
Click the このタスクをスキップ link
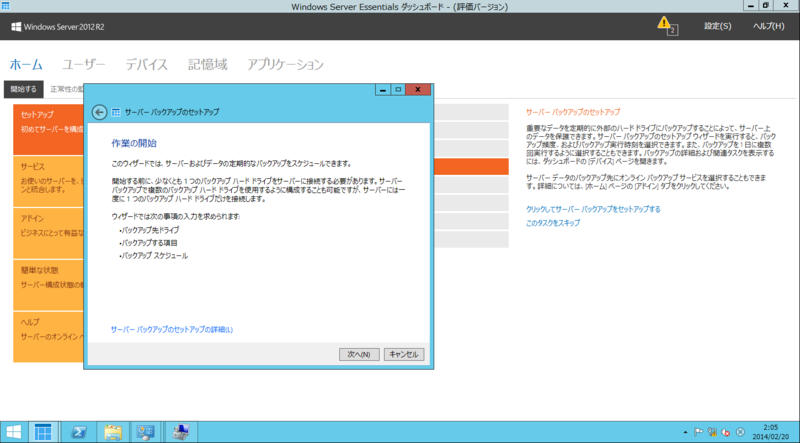(553, 223)
